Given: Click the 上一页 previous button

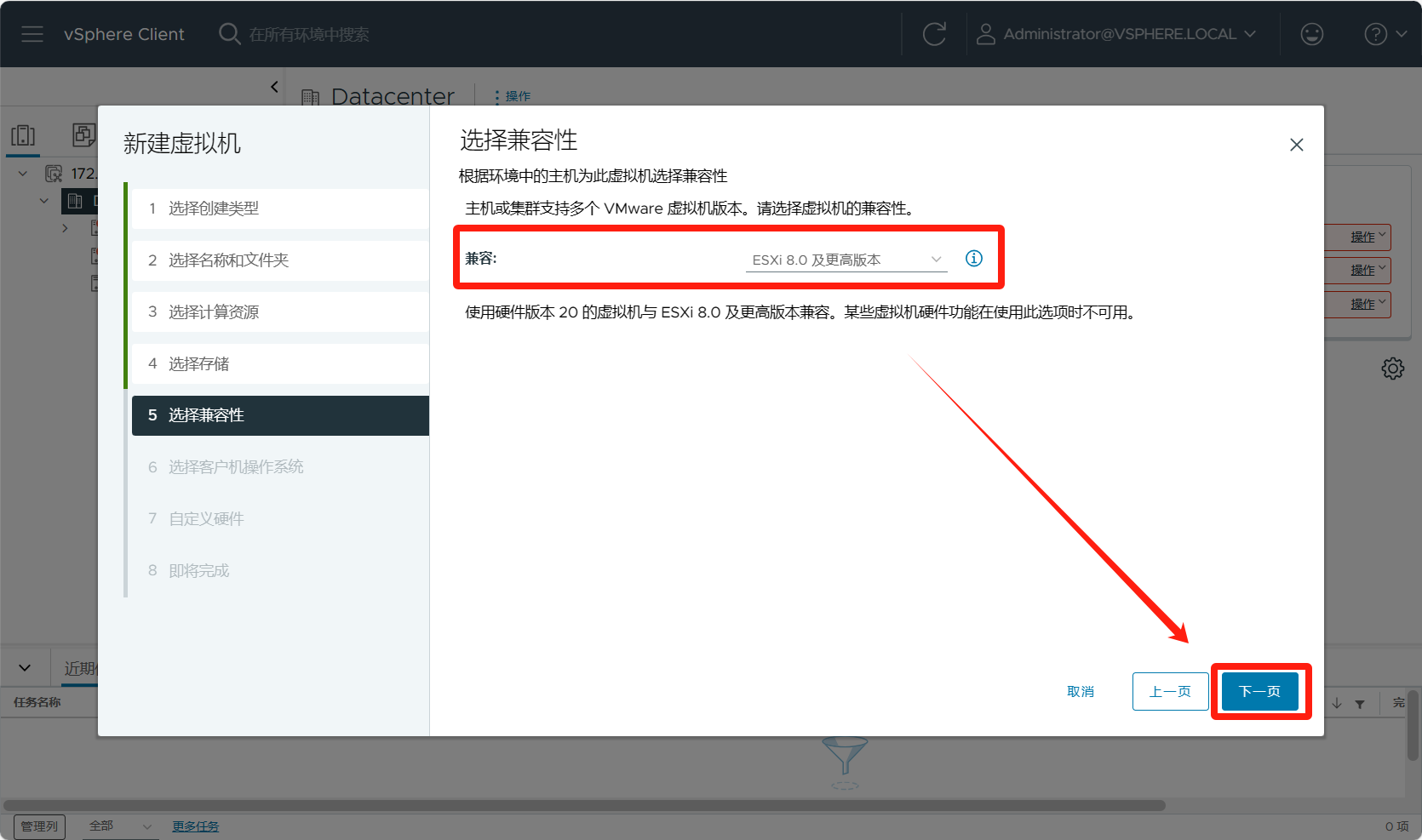Looking at the screenshot, I should click(1170, 691).
